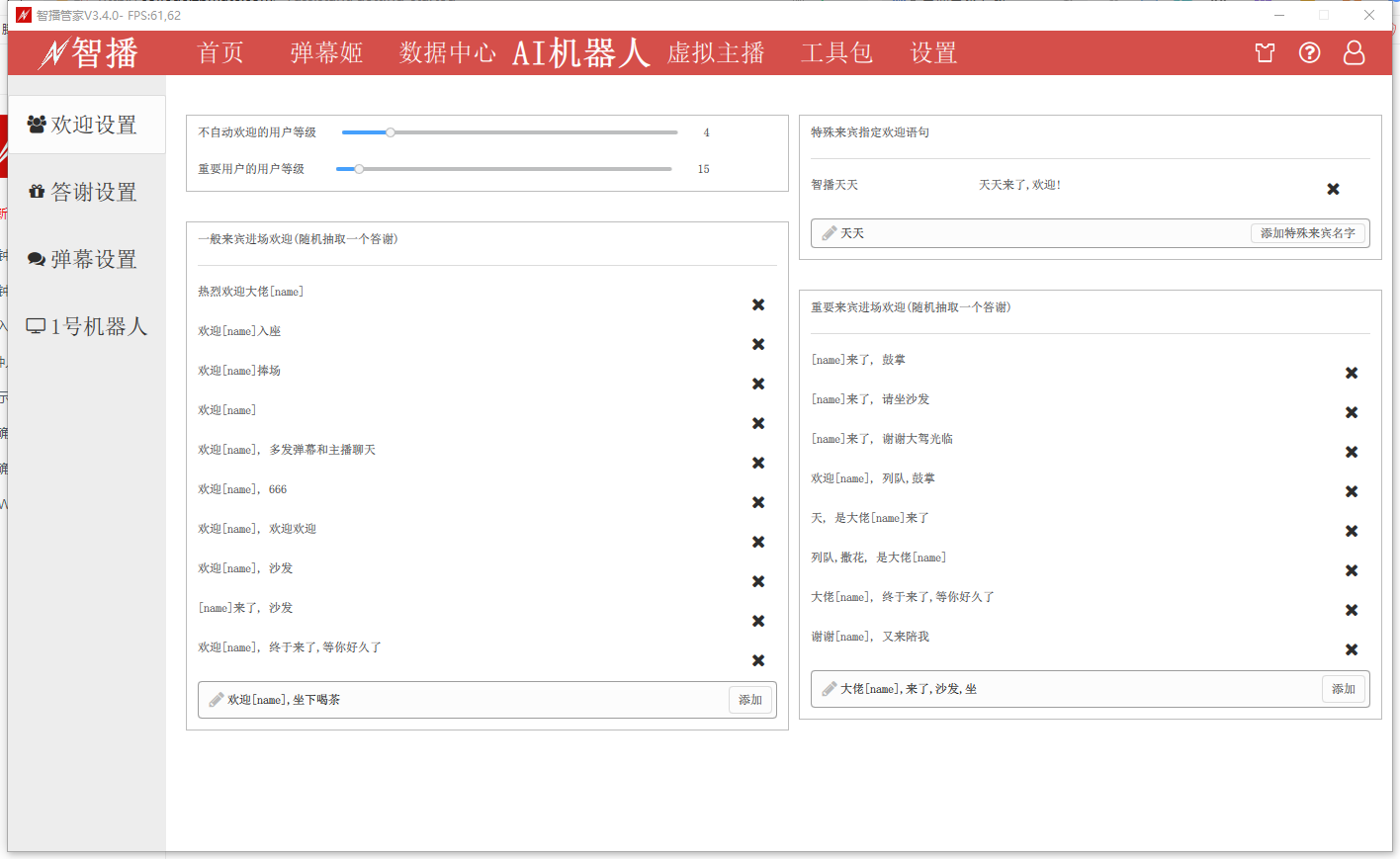Click 添加 for important guest greetings
The height and width of the screenshot is (859, 1400).
(x=1344, y=689)
